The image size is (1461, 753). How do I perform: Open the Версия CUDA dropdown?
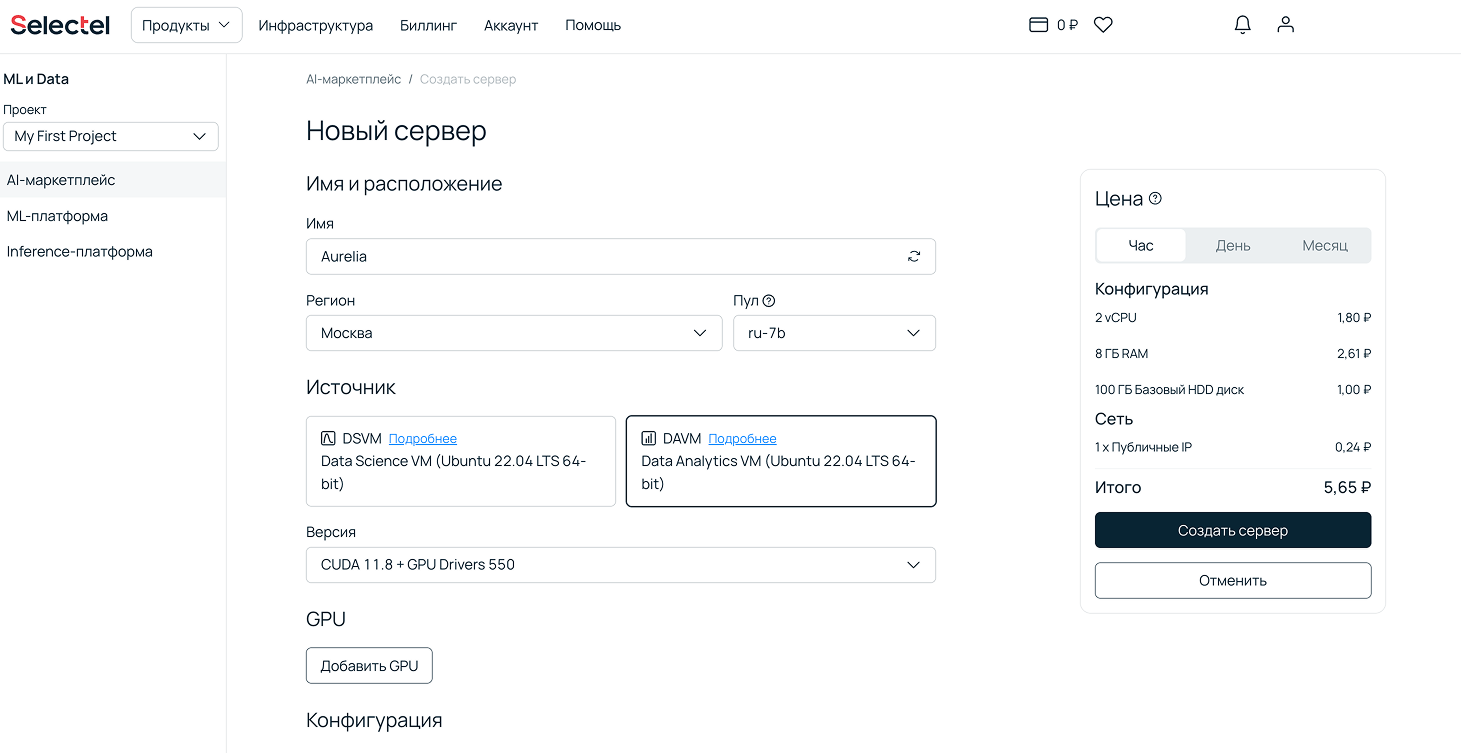(x=620, y=565)
